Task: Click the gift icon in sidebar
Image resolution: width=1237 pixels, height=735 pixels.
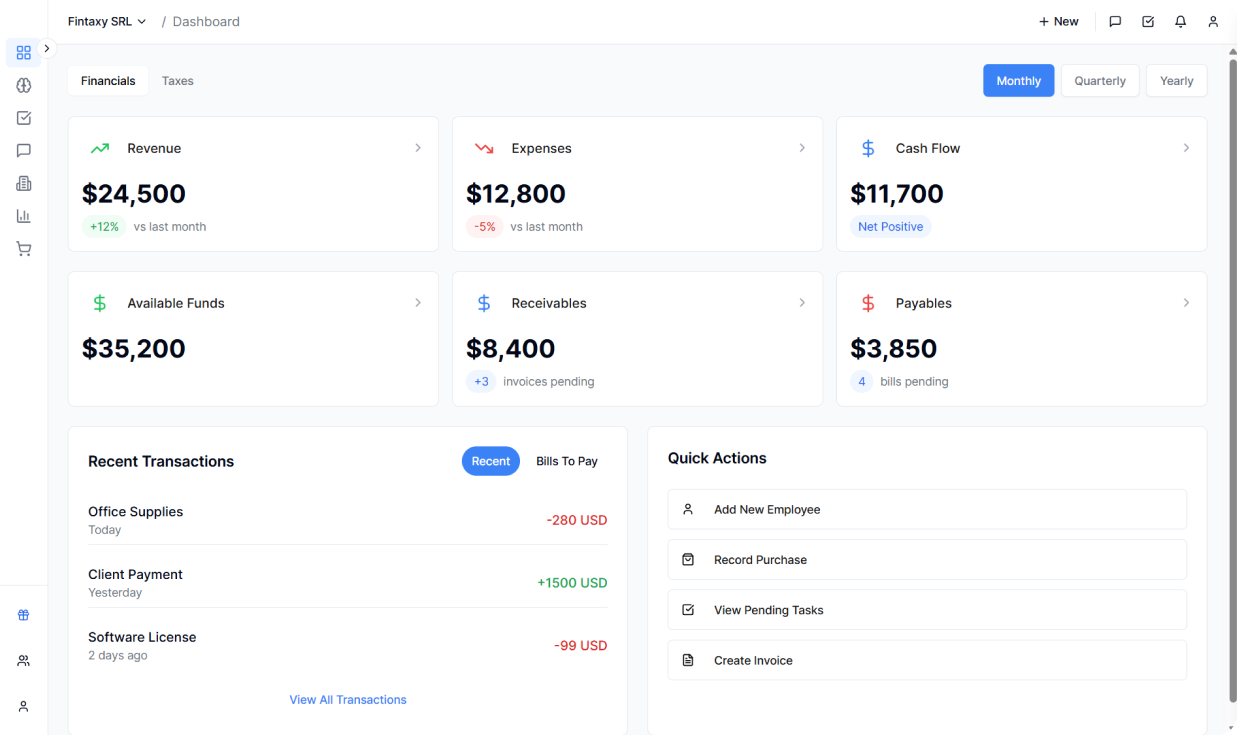Action: (x=24, y=615)
